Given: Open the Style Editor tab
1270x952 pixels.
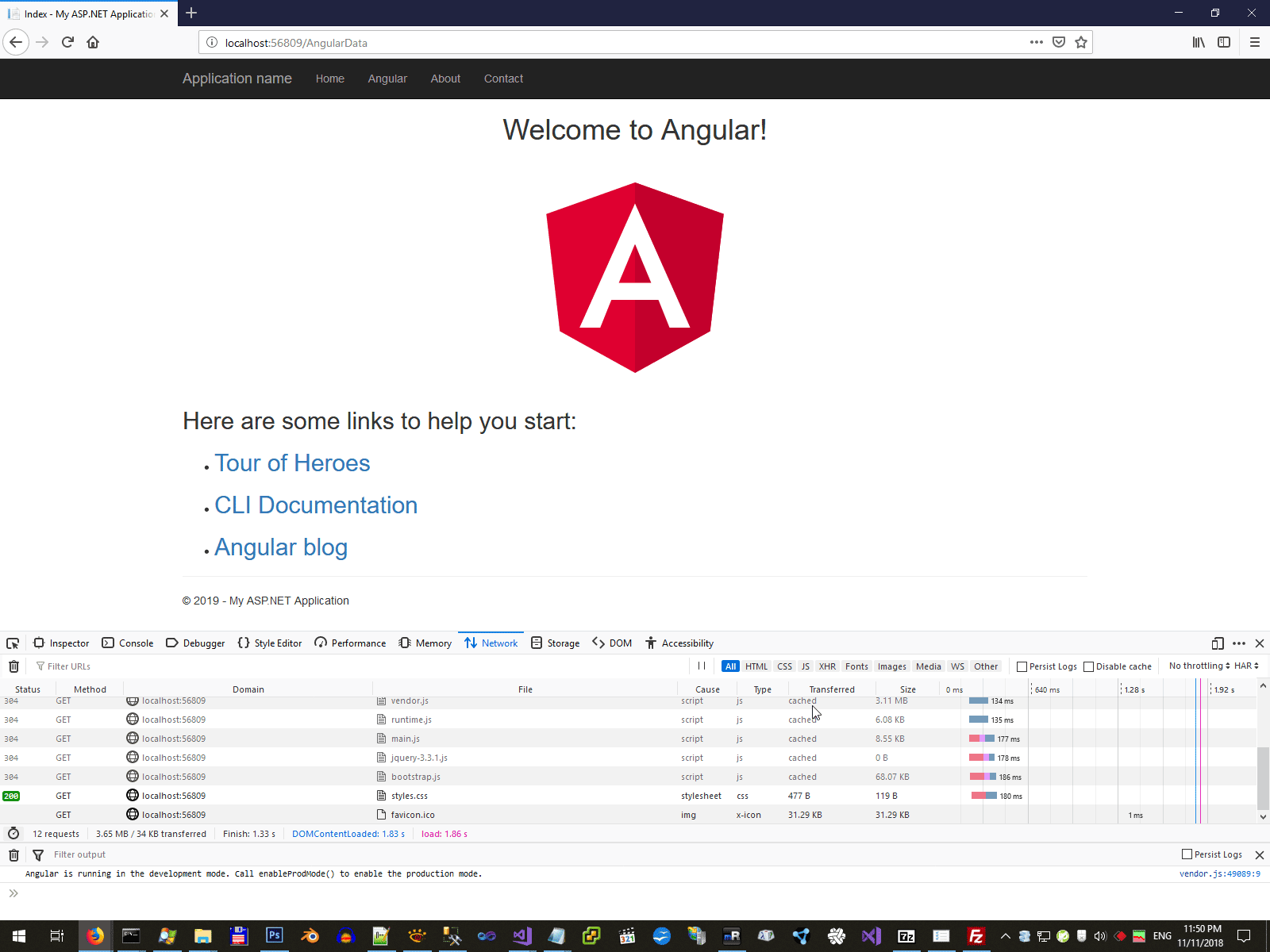Looking at the screenshot, I should coord(270,643).
